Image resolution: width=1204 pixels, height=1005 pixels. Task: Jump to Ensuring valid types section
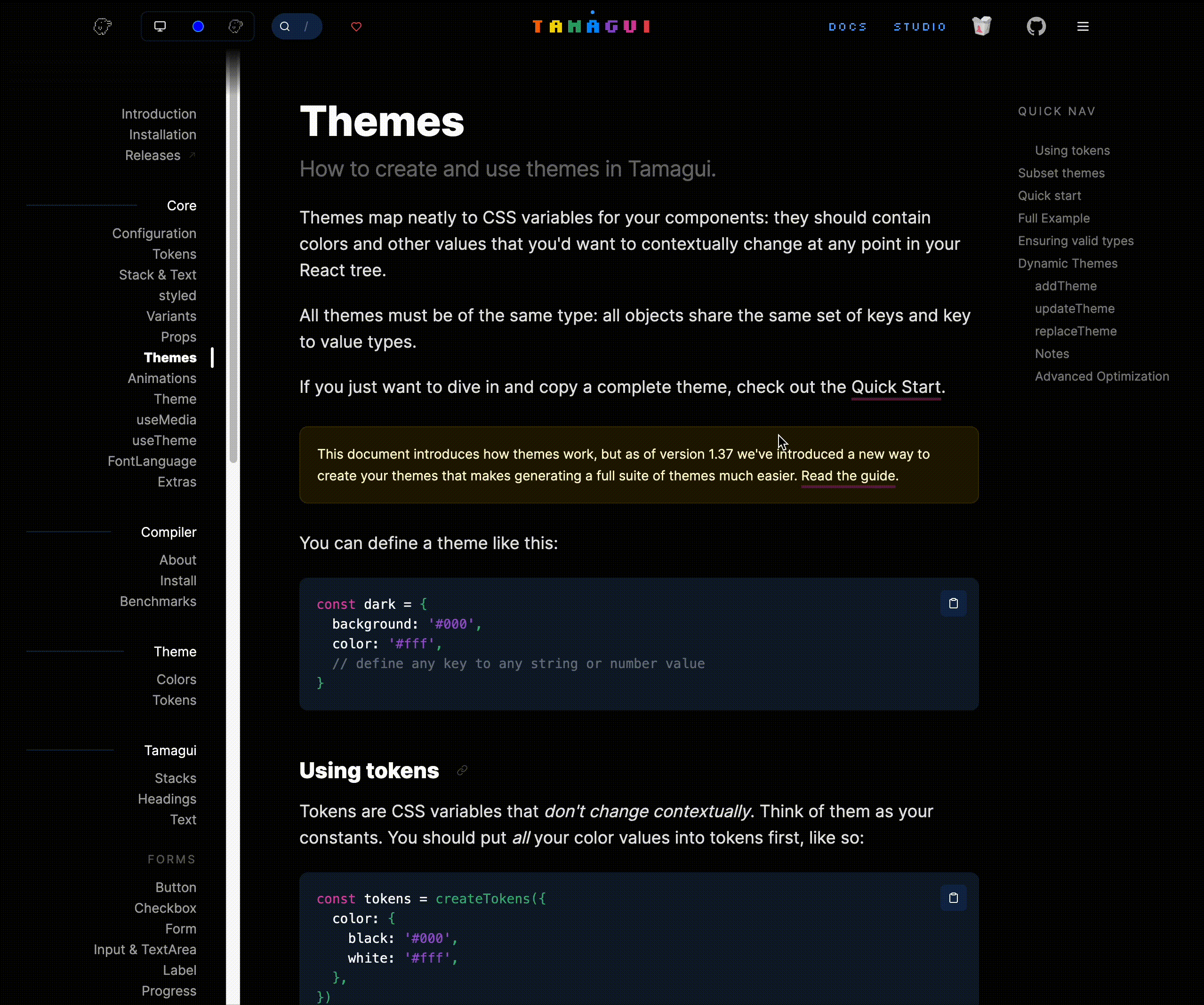(x=1076, y=241)
